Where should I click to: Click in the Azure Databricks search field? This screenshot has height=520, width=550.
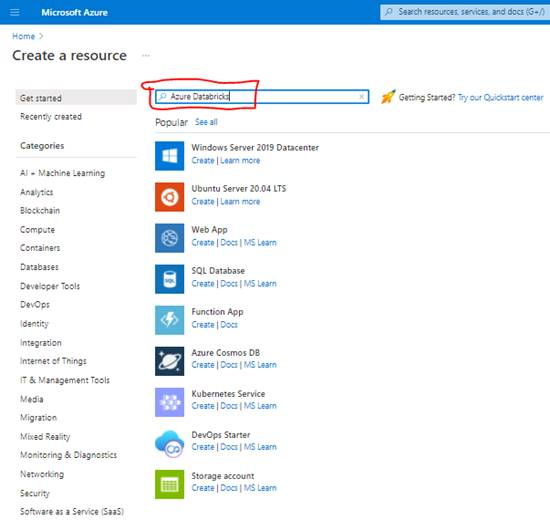pos(262,96)
